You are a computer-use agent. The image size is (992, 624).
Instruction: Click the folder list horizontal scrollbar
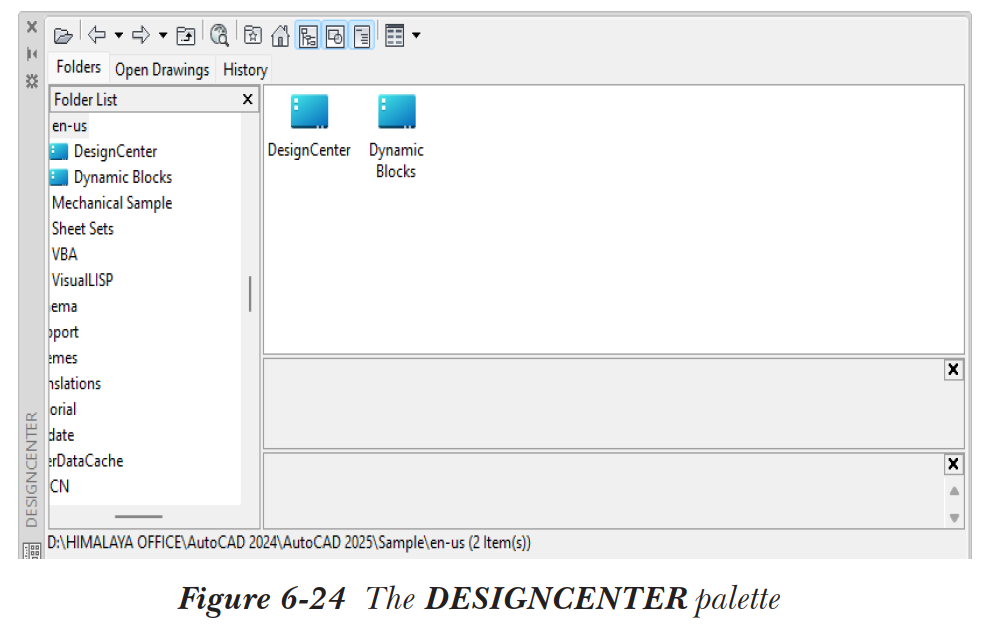[139, 516]
